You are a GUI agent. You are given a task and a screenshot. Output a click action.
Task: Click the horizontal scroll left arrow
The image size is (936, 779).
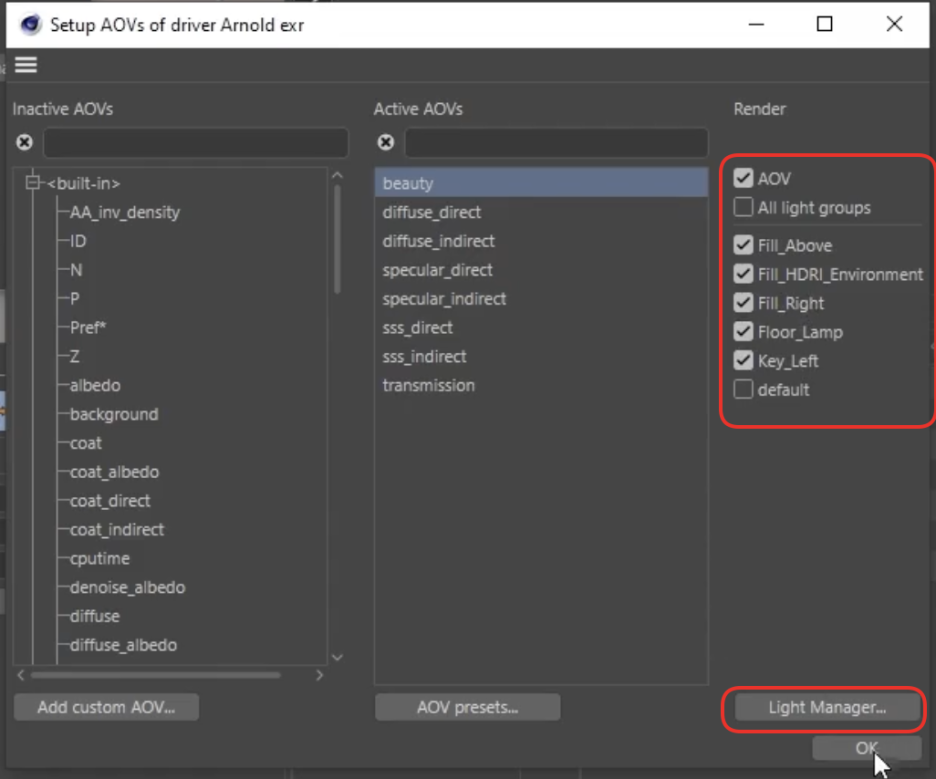(21, 675)
